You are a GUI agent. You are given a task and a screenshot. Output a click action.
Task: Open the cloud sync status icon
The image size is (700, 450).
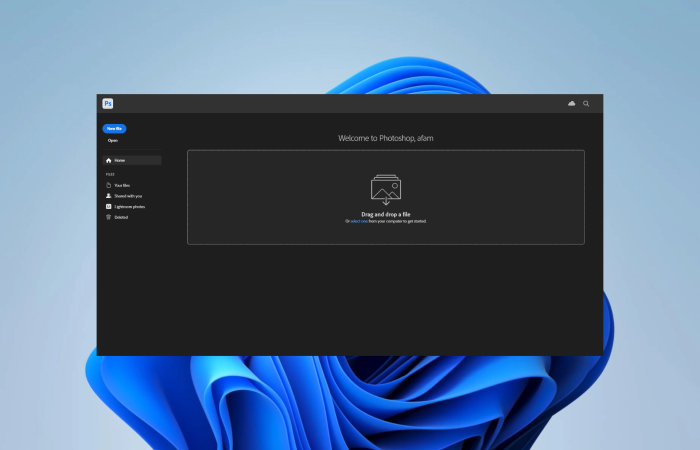(x=571, y=104)
